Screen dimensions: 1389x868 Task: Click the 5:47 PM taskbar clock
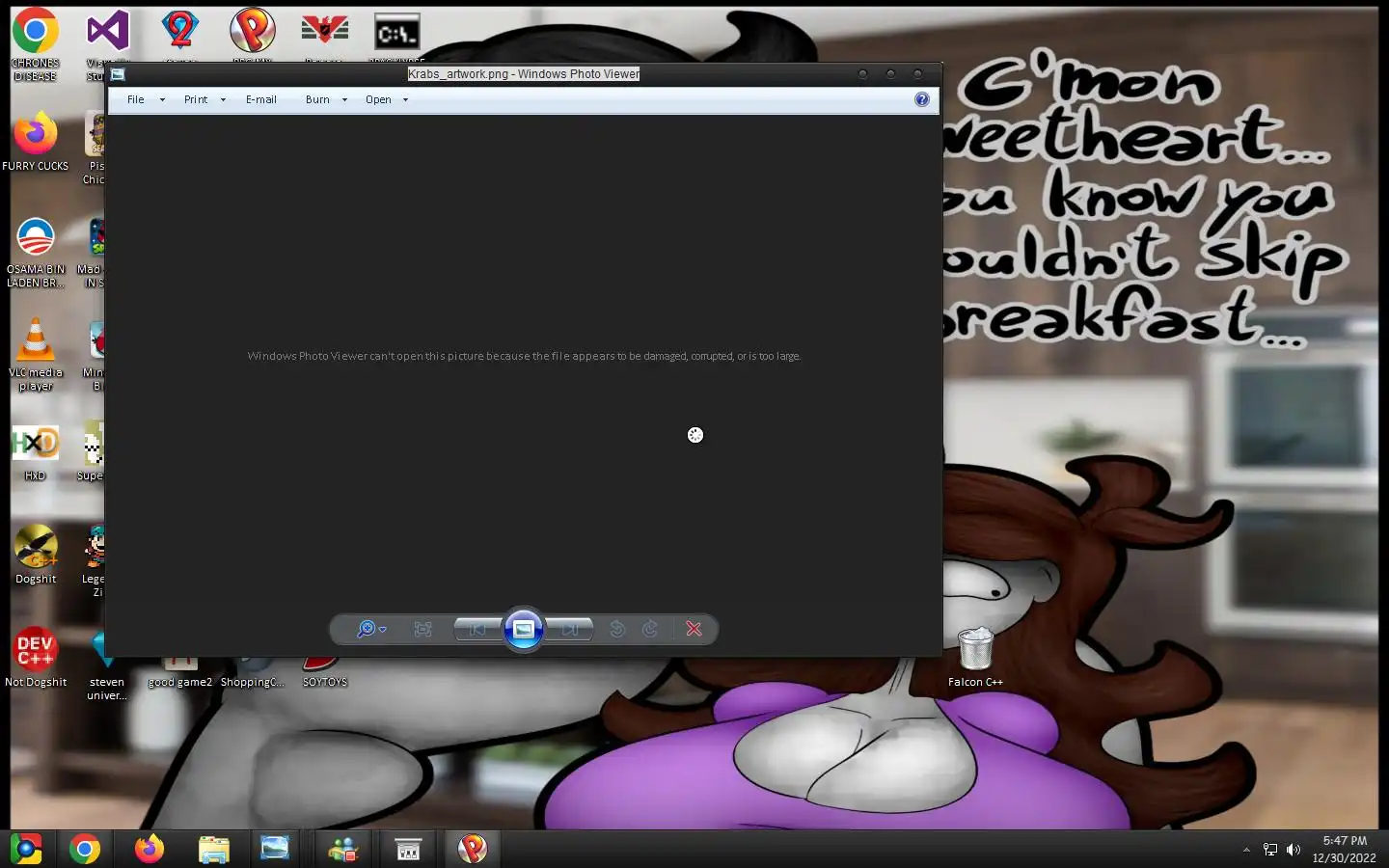(1345, 841)
